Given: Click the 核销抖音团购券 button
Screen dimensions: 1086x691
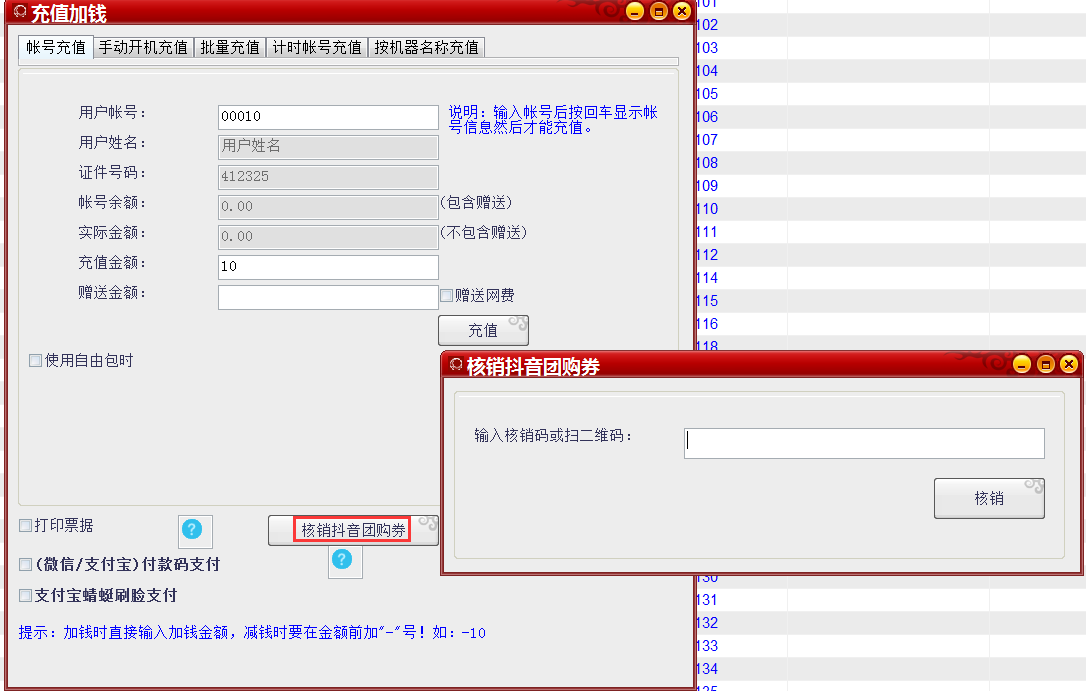Looking at the screenshot, I should click(x=353, y=530).
